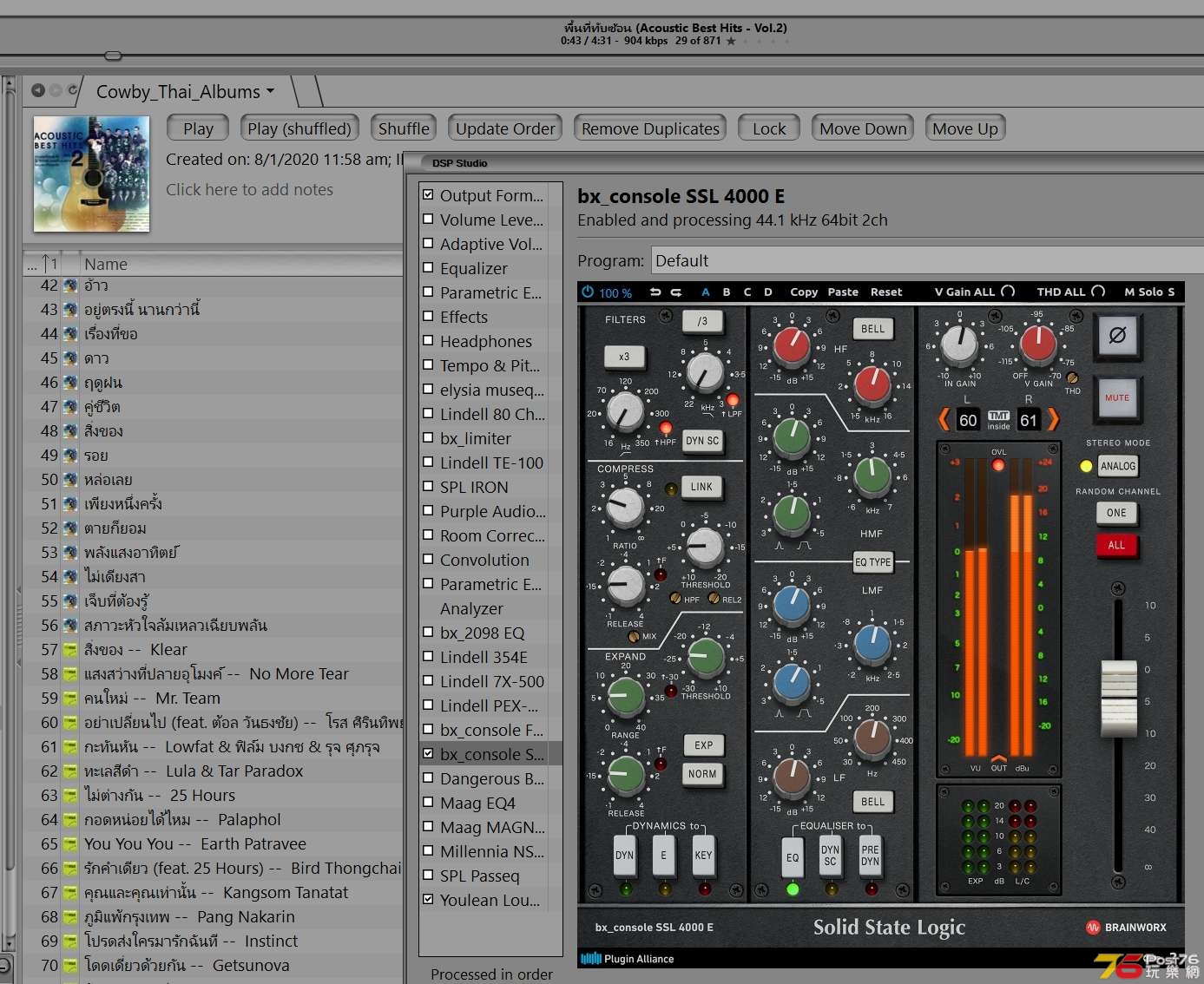The height and width of the screenshot is (984, 1204).
Task: Click the previous channel orange arrow
Action: point(944,419)
